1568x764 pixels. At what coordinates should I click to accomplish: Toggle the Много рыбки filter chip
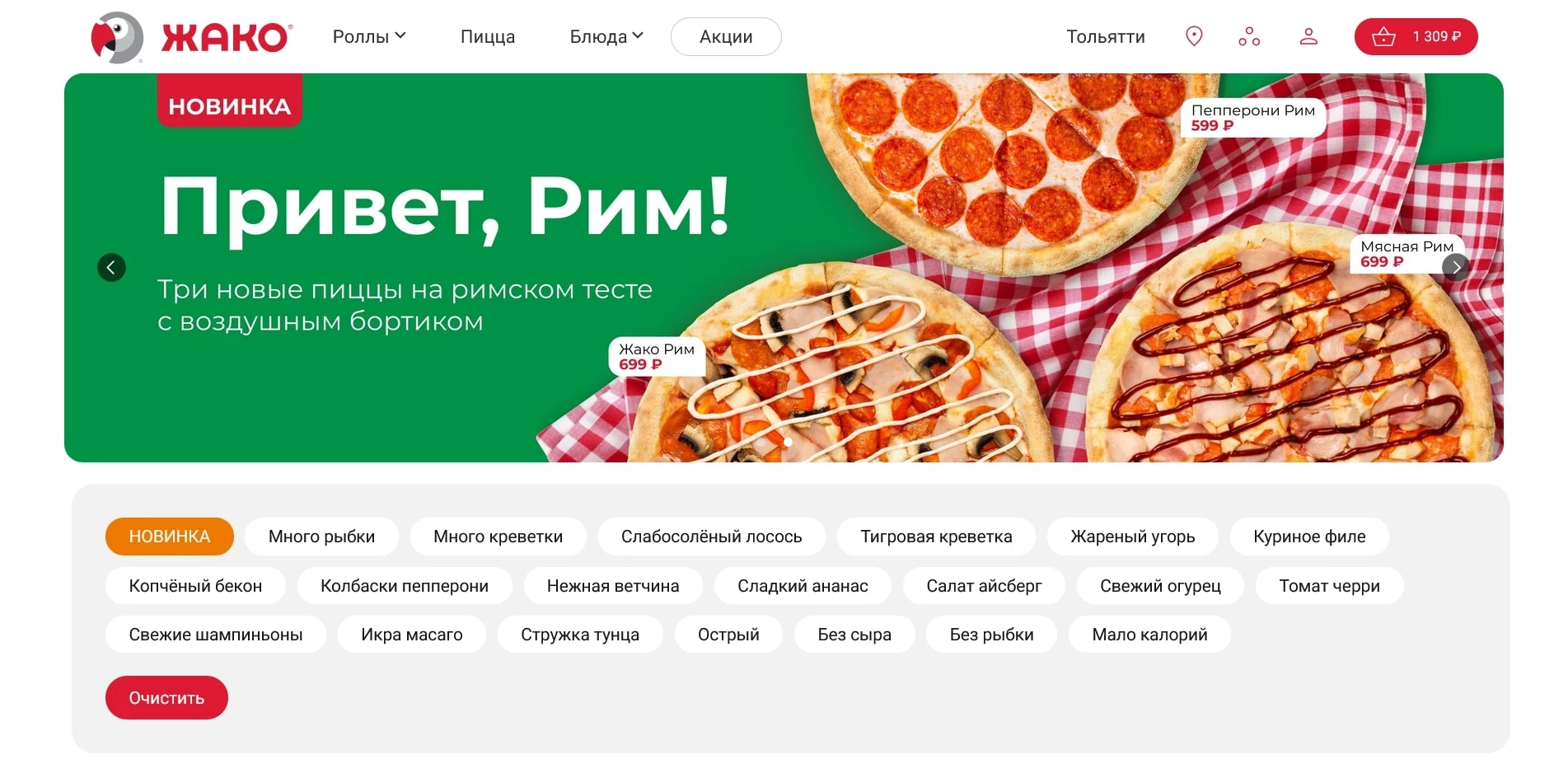(x=321, y=537)
